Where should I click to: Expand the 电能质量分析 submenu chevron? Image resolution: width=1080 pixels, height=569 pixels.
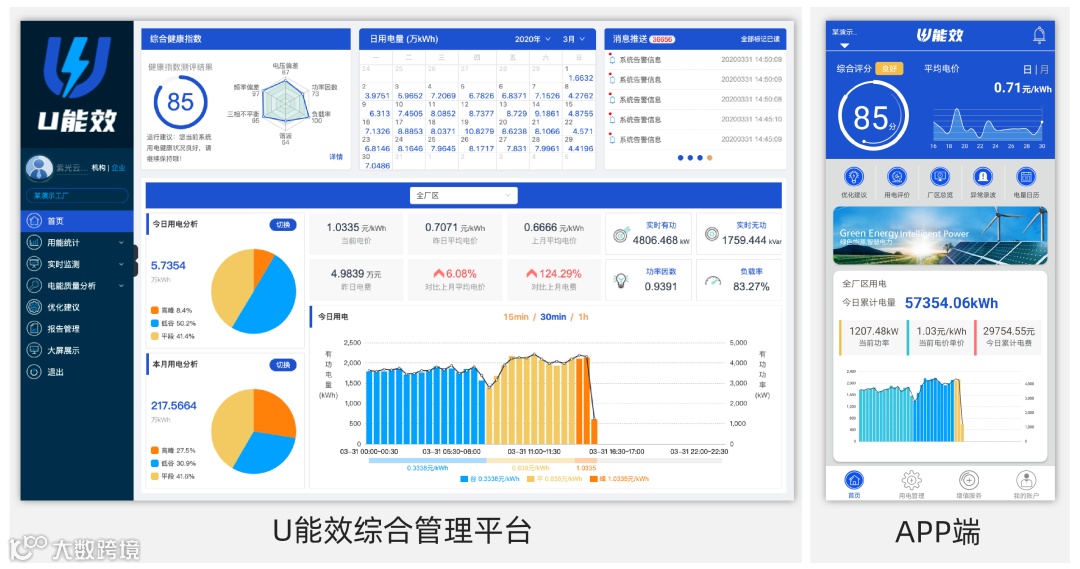pyautogui.click(x=121, y=285)
